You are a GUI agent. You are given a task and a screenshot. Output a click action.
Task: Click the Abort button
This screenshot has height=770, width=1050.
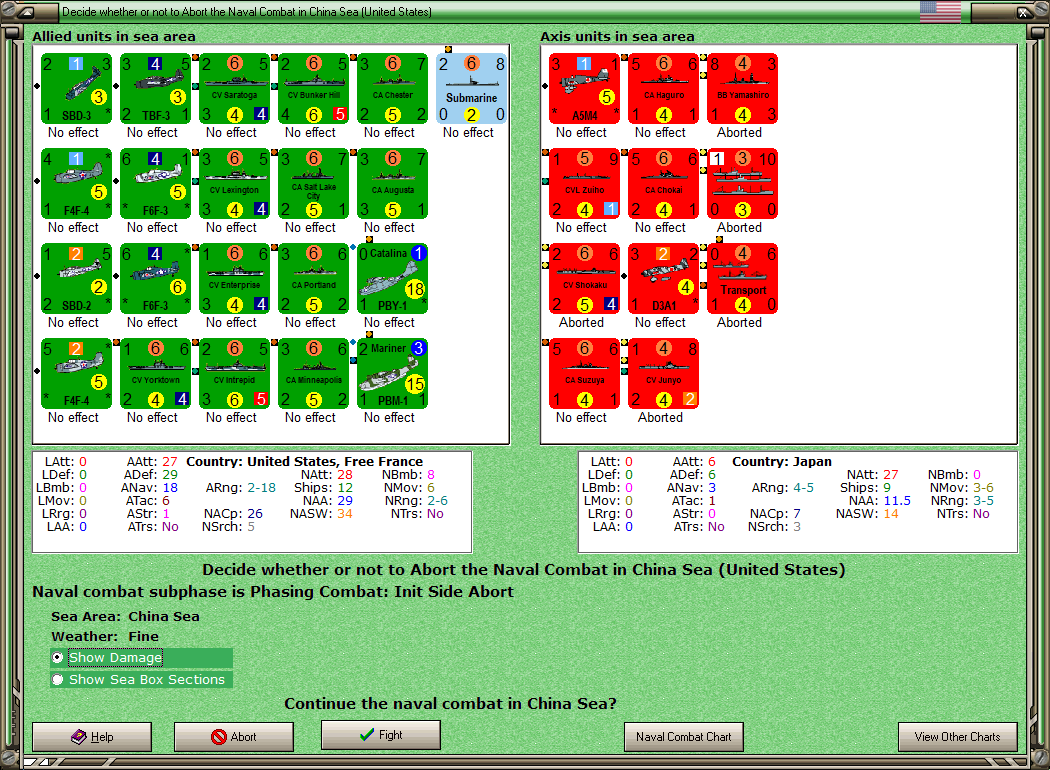(x=234, y=737)
